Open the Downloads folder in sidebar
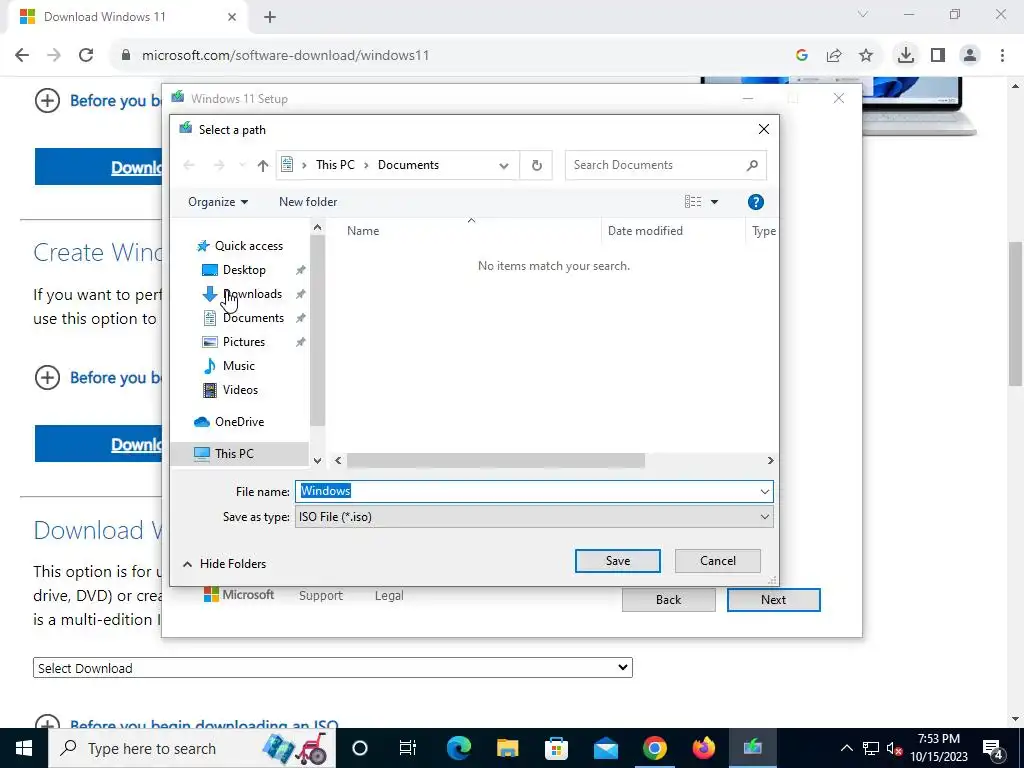The height and width of the screenshot is (768, 1024). pyautogui.click(x=252, y=294)
